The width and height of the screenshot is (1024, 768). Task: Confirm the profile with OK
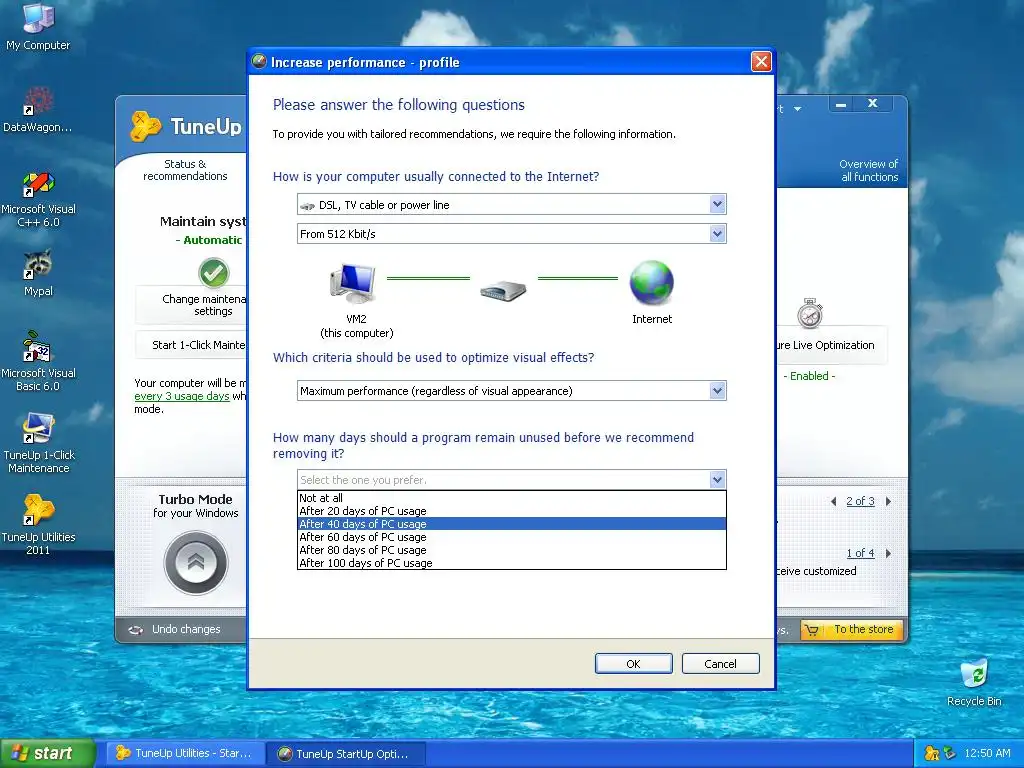(x=633, y=664)
